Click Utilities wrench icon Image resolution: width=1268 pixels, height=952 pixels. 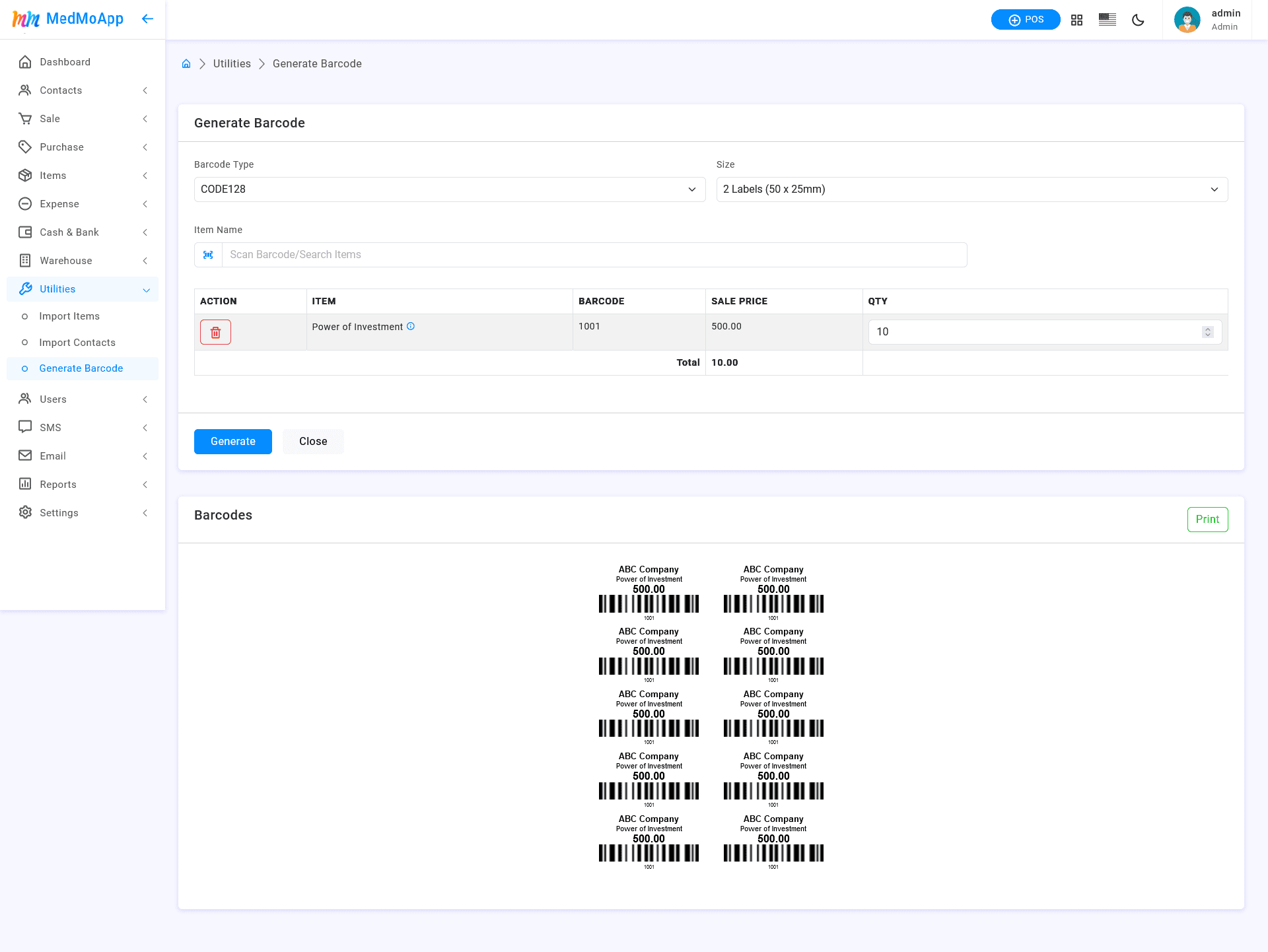pos(25,289)
